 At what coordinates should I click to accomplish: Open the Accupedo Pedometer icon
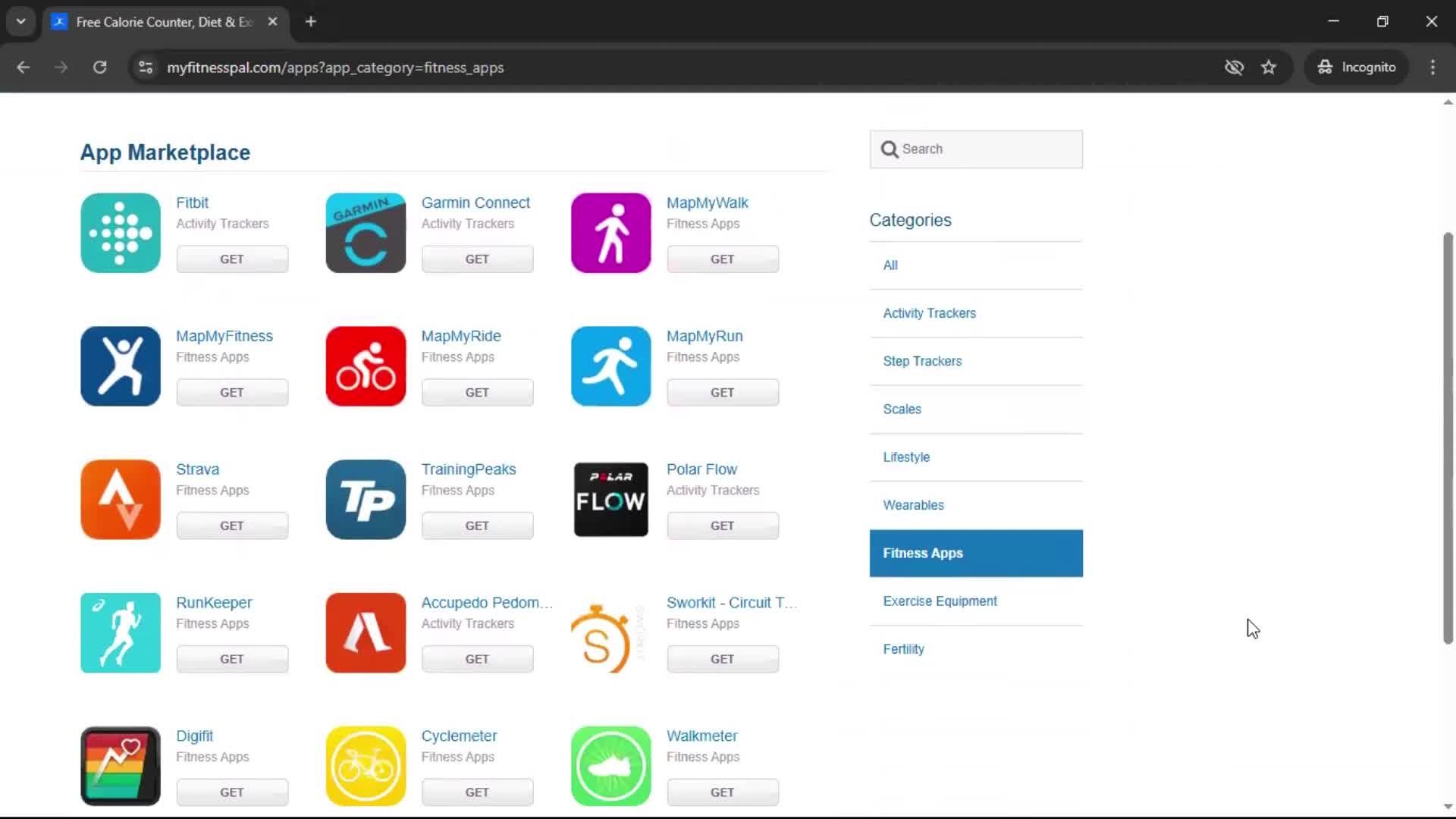point(366,633)
